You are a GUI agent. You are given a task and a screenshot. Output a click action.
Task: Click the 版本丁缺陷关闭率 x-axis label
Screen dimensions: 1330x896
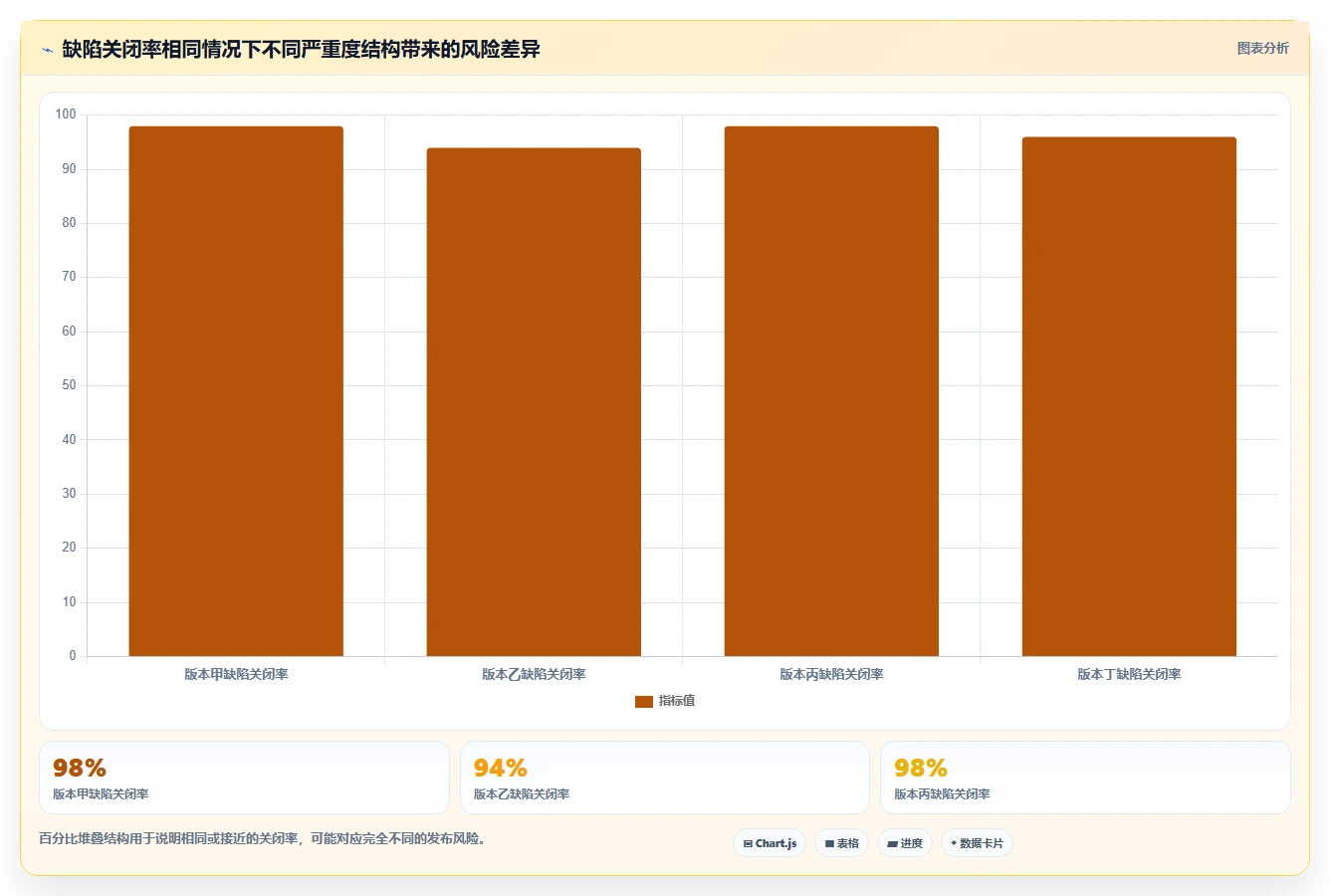1129,674
